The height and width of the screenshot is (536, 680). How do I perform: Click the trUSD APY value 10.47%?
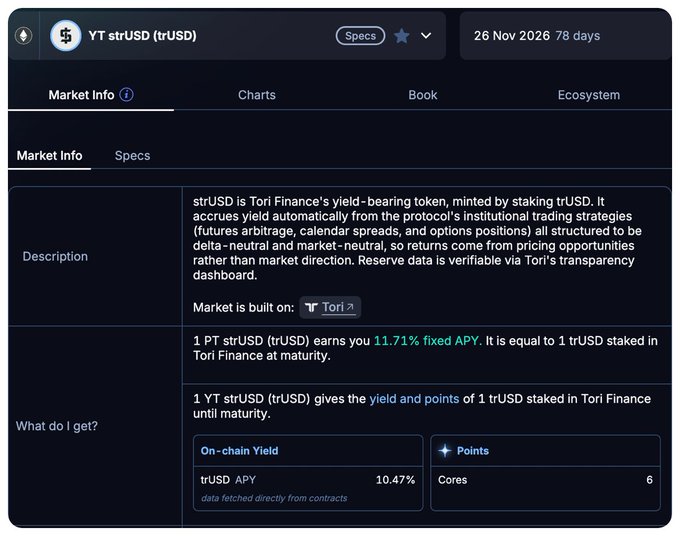[395, 480]
